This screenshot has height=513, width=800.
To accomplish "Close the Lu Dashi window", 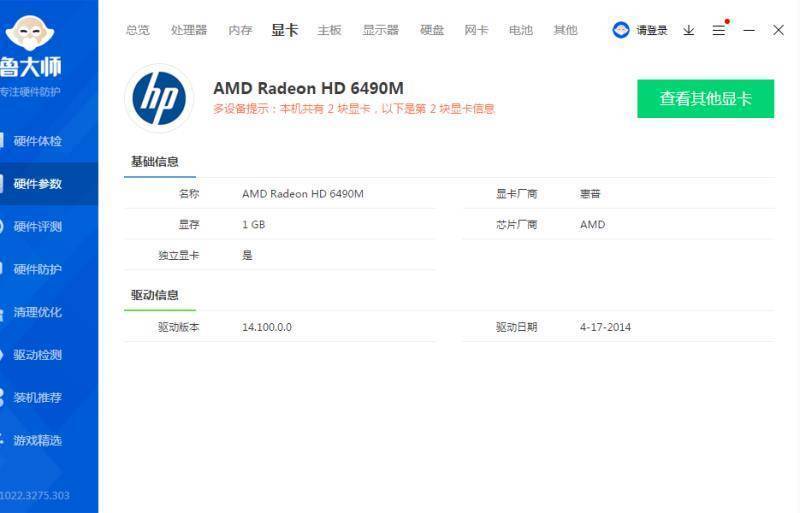I will [778, 30].
